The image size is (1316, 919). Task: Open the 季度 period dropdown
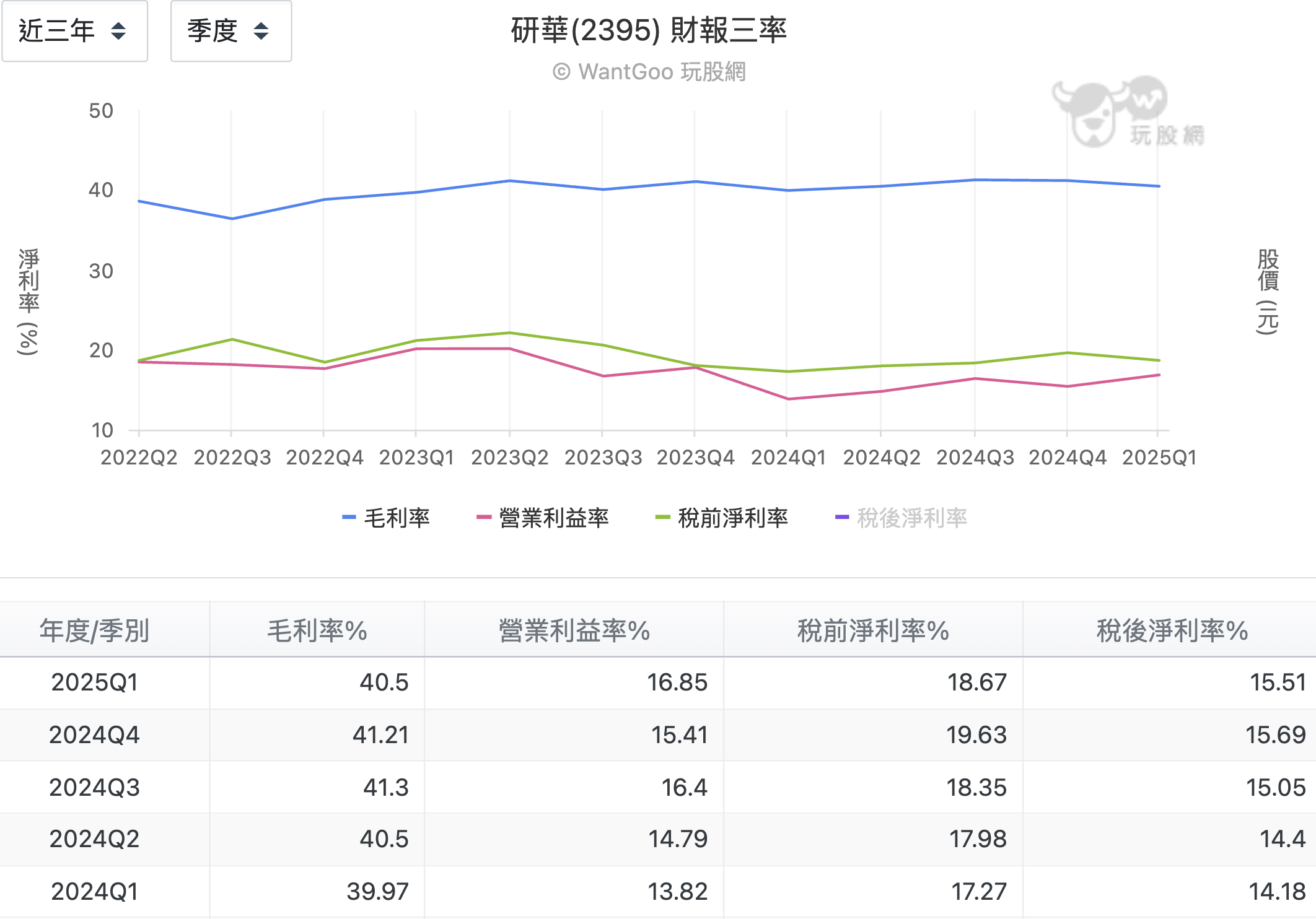tap(230, 31)
